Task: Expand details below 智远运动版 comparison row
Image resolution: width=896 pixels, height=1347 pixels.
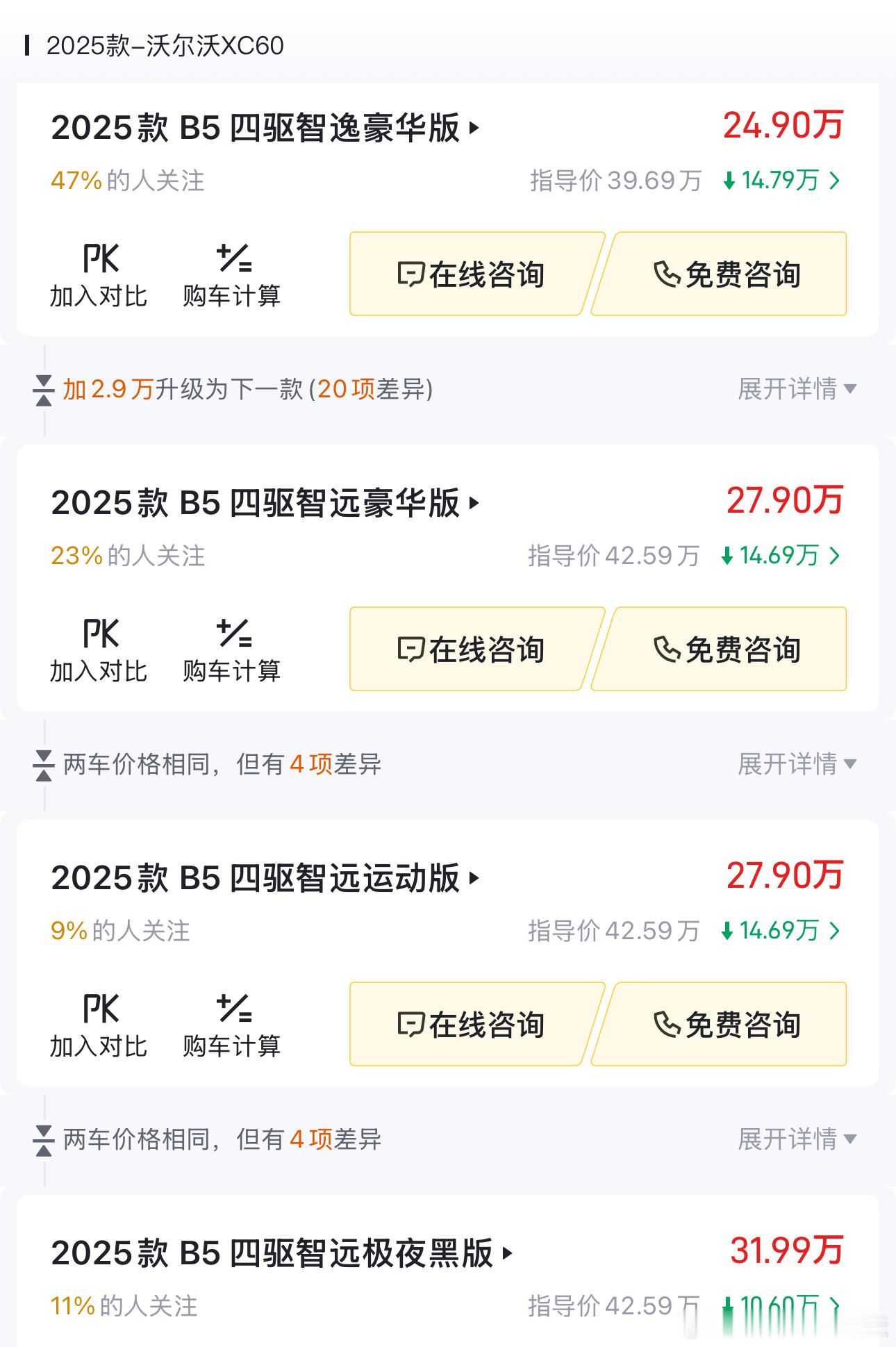Action: point(797,1139)
